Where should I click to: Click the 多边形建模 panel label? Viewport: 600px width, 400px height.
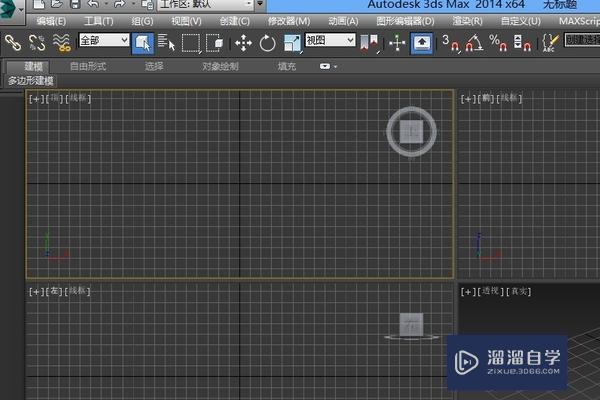point(33,80)
